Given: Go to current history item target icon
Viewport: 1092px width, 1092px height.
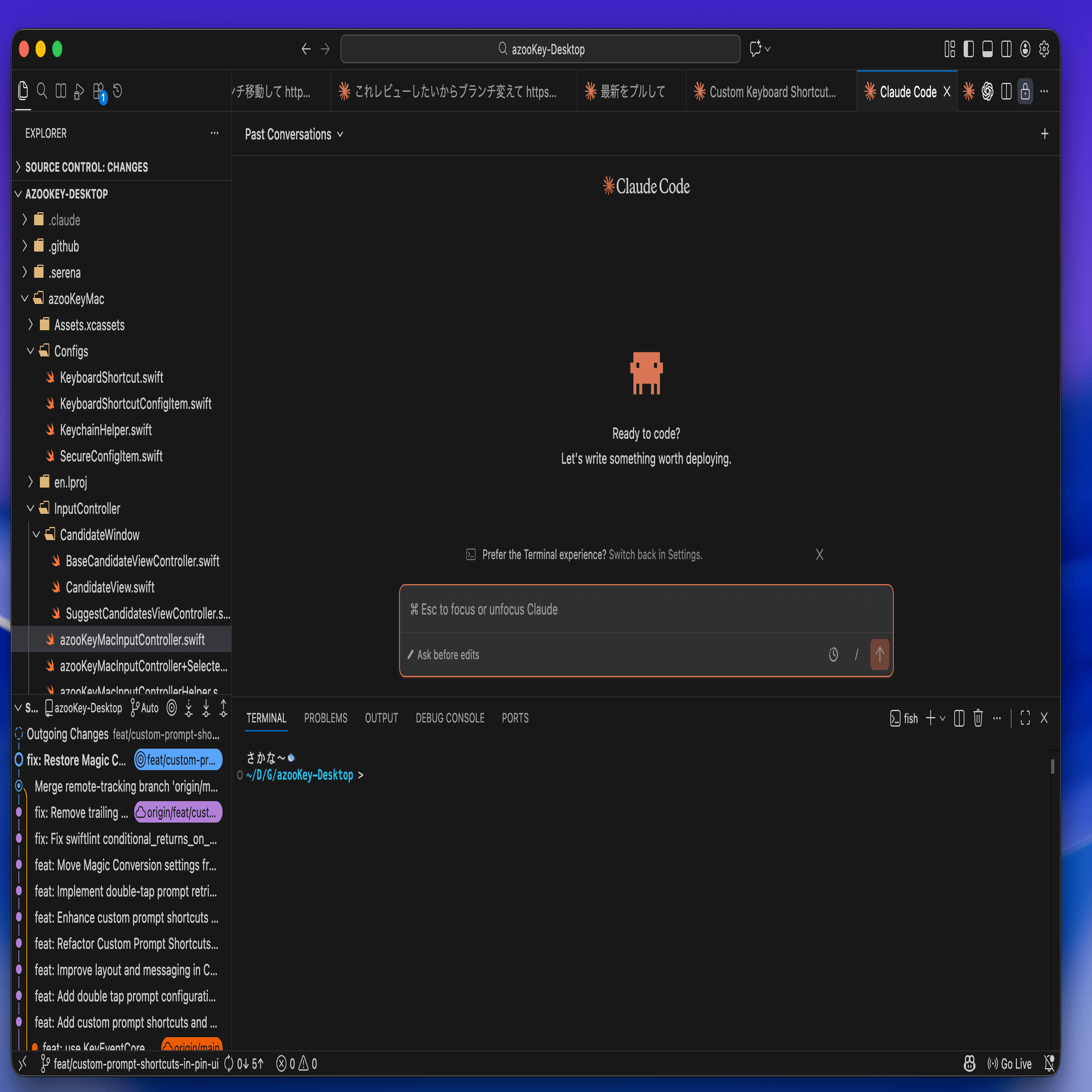Looking at the screenshot, I should (x=172, y=708).
